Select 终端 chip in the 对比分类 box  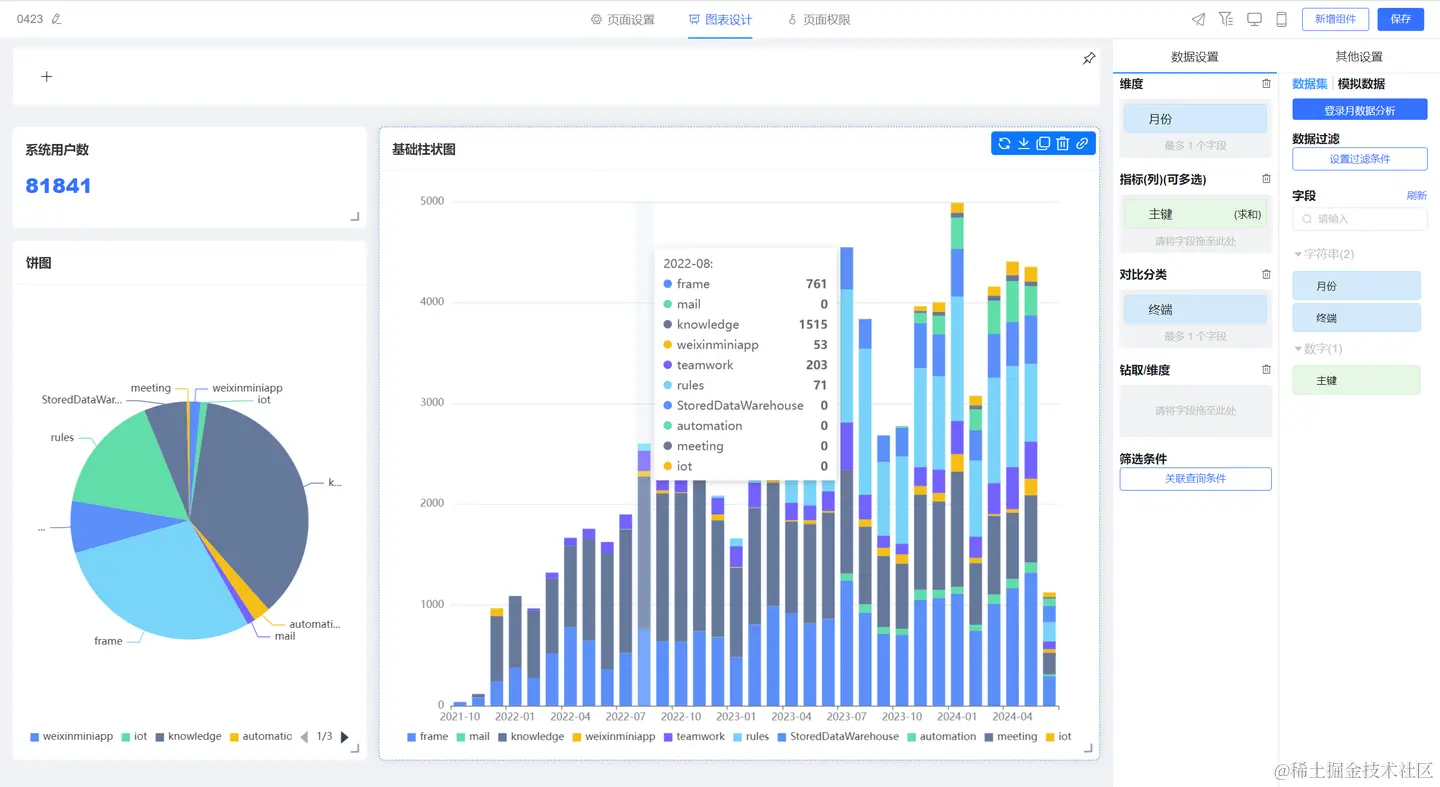tap(1195, 310)
